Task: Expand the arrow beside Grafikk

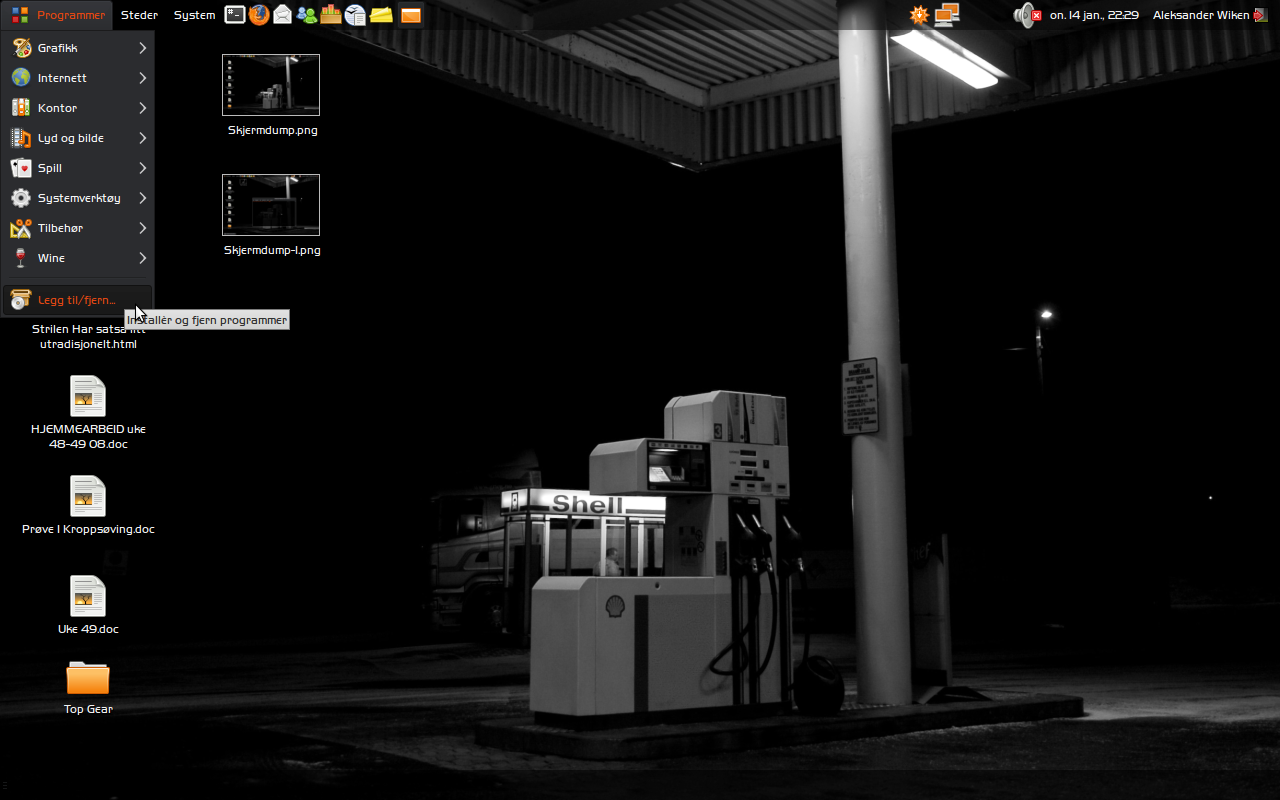Action: click(x=143, y=48)
